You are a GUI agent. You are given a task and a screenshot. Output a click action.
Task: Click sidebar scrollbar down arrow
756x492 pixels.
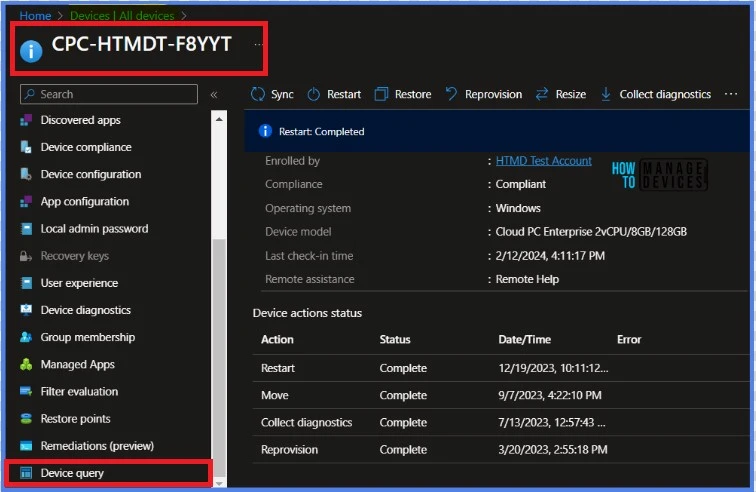[219, 483]
